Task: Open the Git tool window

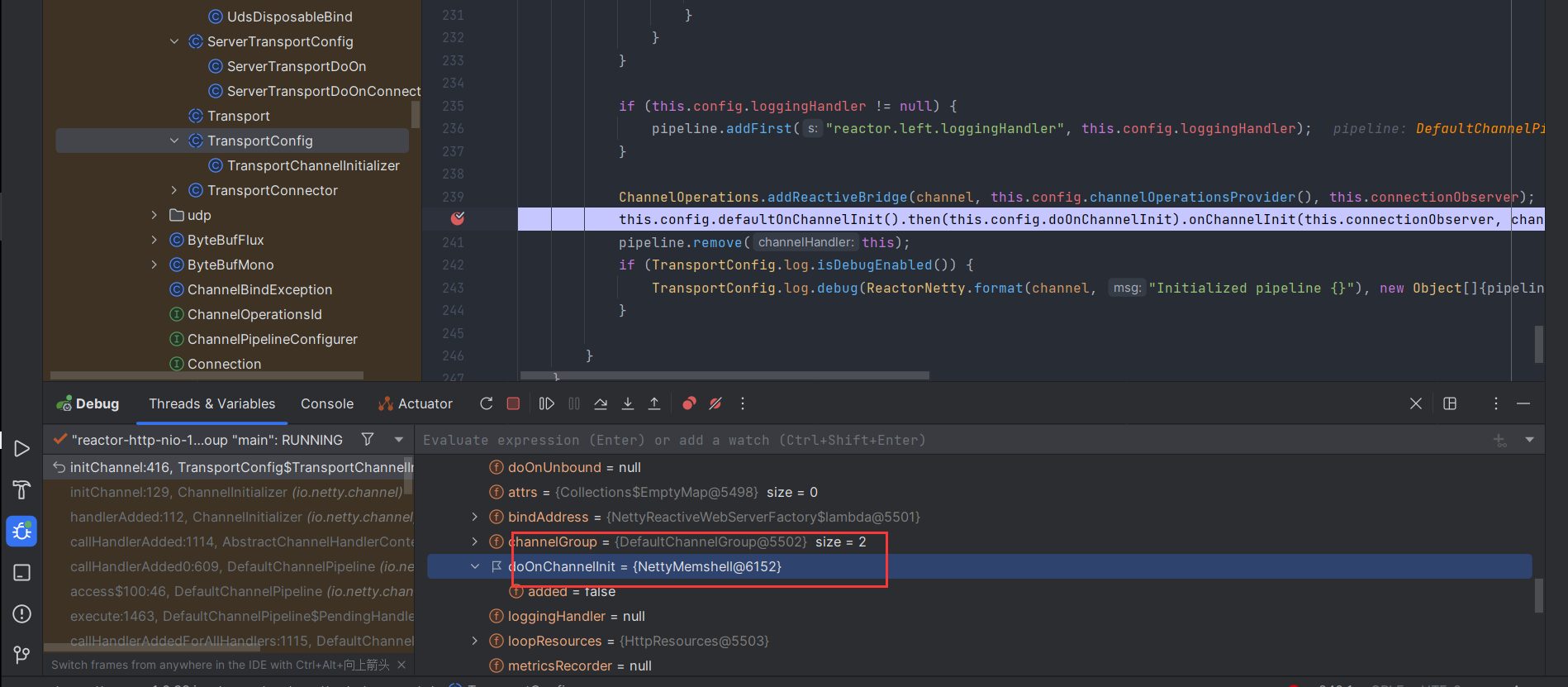Action: click(x=22, y=655)
